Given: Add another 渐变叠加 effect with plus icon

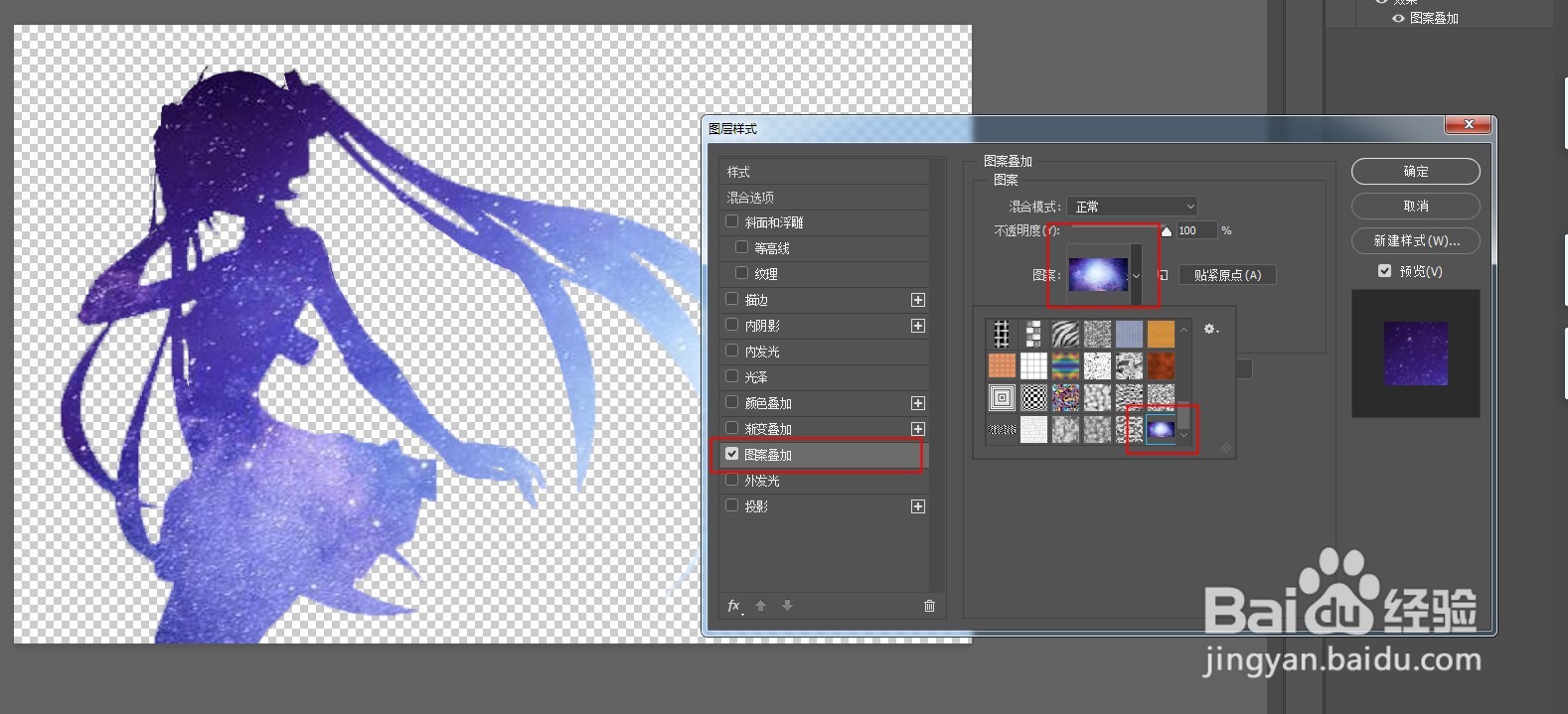Looking at the screenshot, I should click(918, 429).
